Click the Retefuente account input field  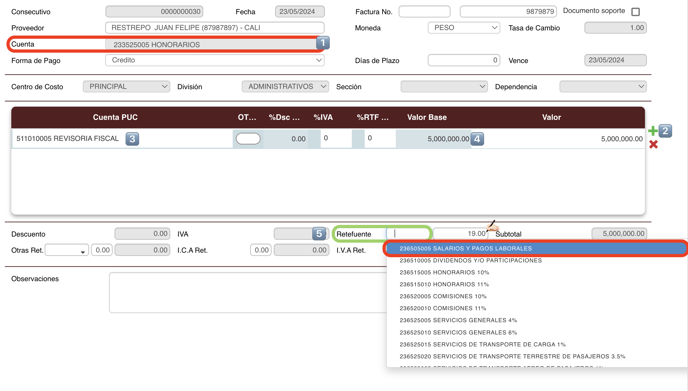coord(408,234)
